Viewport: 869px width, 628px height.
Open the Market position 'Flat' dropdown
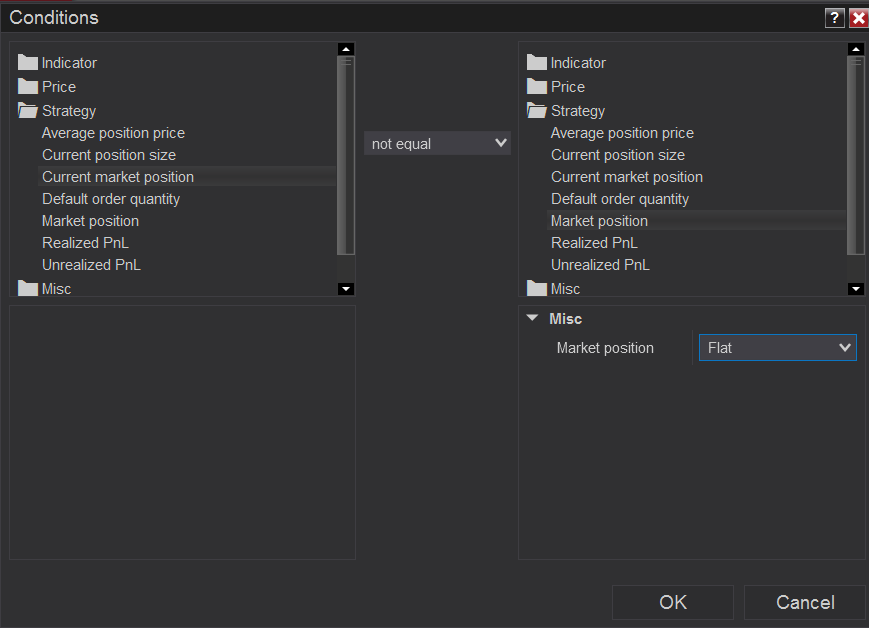pos(777,348)
